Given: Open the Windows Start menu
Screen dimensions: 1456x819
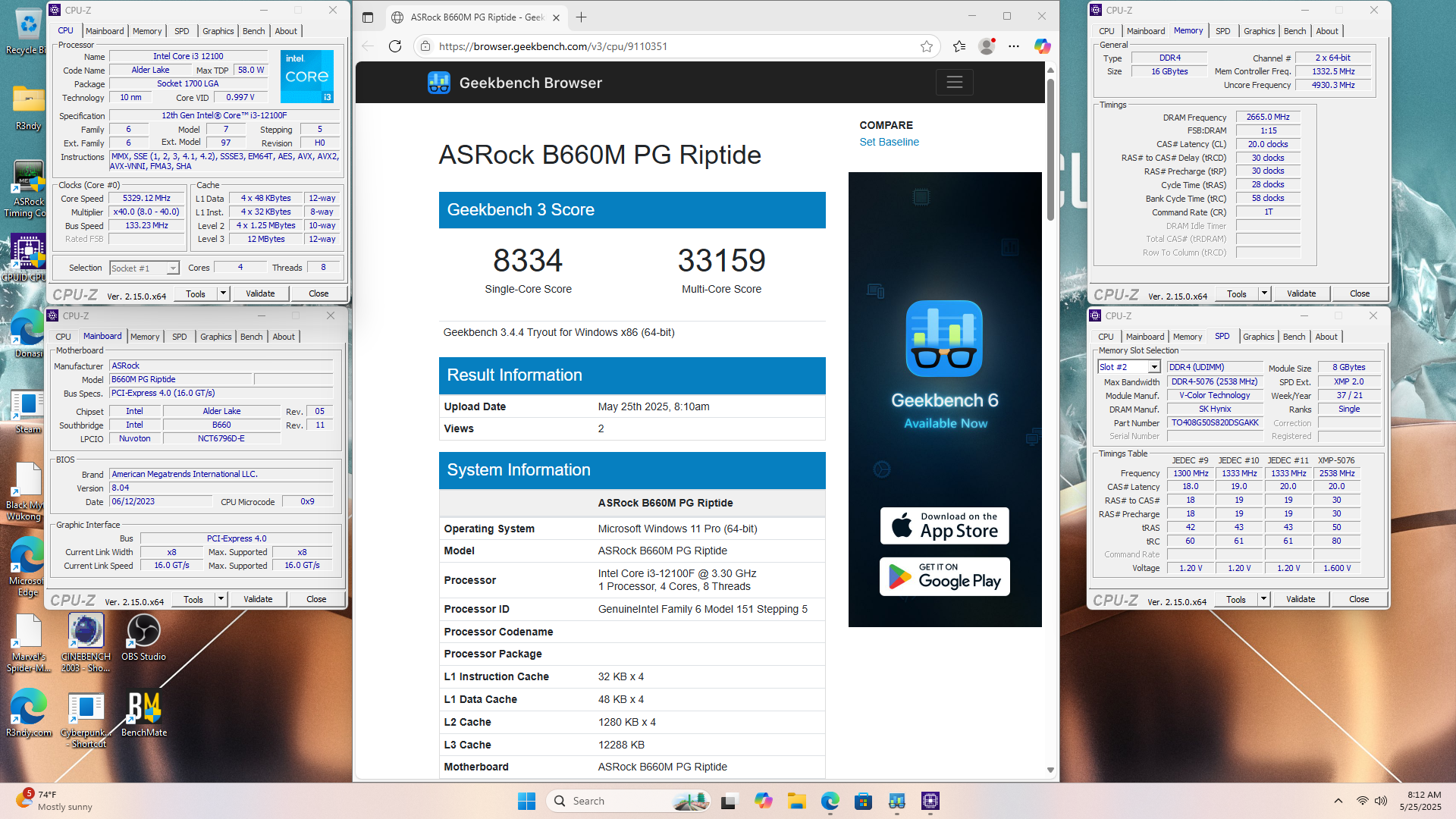Looking at the screenshot, I should pyautogui.click(x=526, y=801).
